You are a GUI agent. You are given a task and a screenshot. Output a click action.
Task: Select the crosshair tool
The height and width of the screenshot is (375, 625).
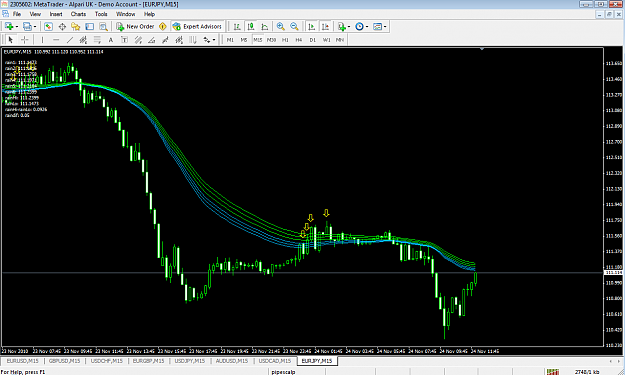click(24, 40)
